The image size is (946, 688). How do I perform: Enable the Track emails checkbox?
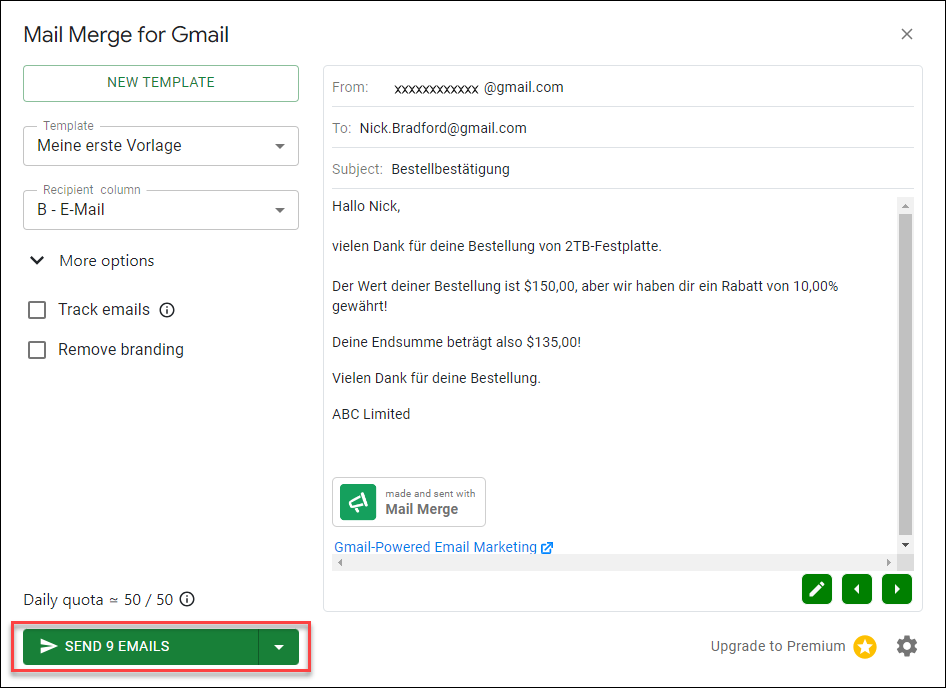37,310
